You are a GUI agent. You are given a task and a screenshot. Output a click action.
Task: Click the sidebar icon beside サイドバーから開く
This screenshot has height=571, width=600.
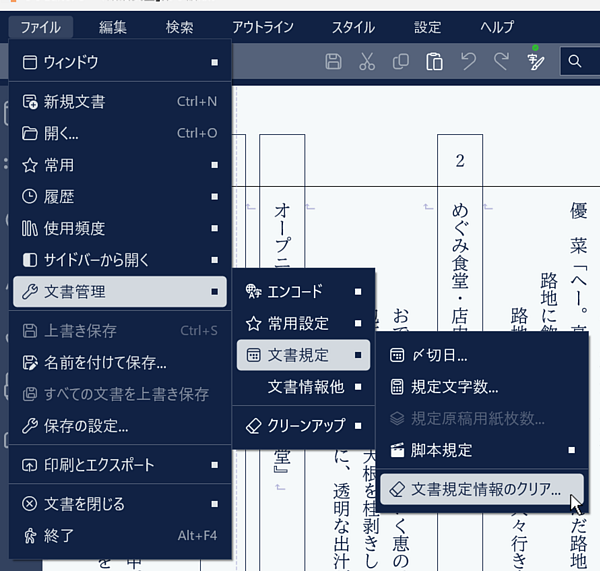(30, 260)
